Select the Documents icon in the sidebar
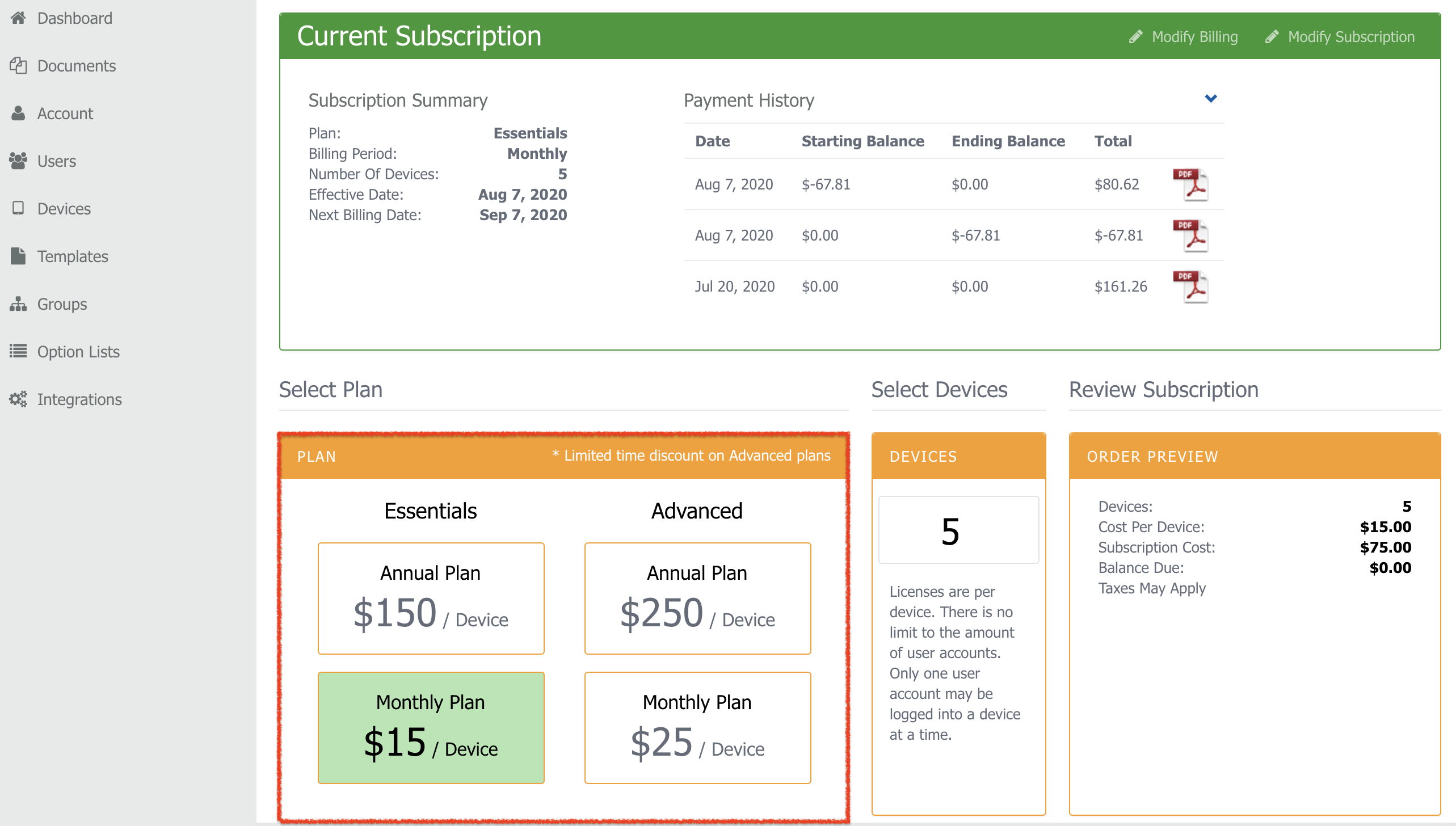Screen dimensions: 1456x826 pos(19,66)
